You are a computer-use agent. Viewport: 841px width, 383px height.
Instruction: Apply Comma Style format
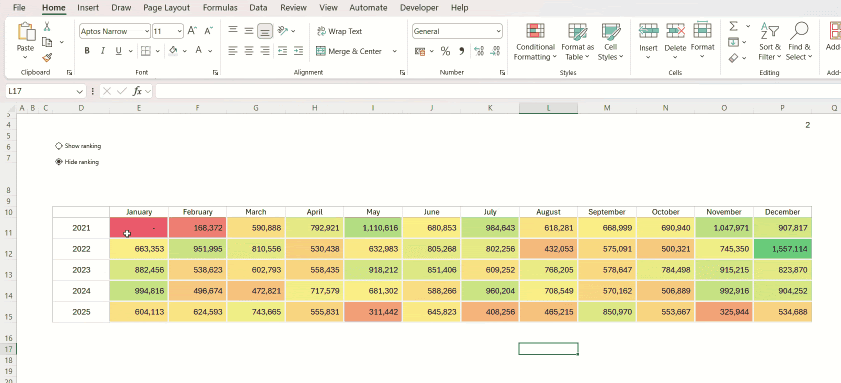[461, 51]
